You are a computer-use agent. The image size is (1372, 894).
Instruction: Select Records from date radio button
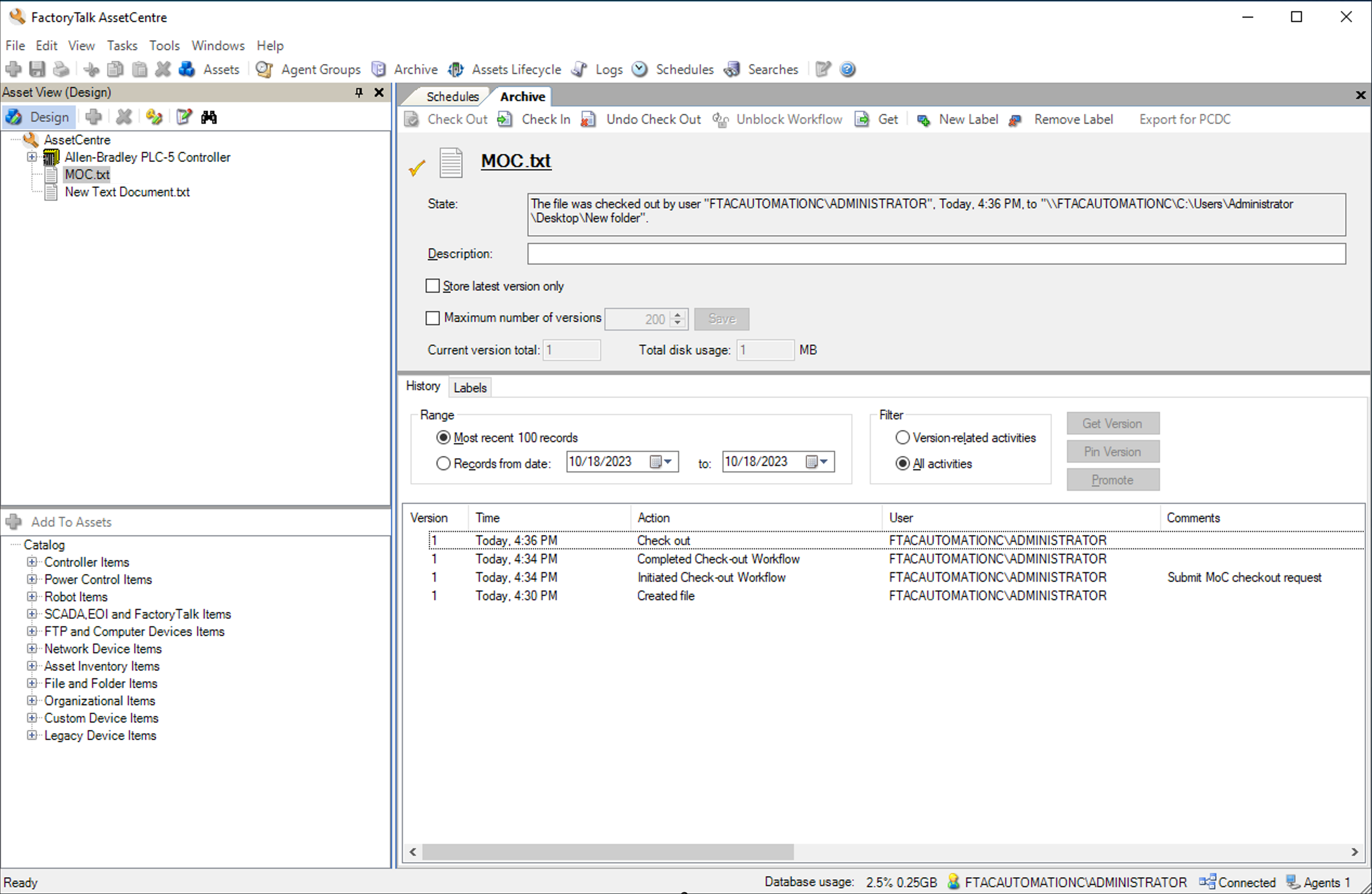click(x=443, y=463)
